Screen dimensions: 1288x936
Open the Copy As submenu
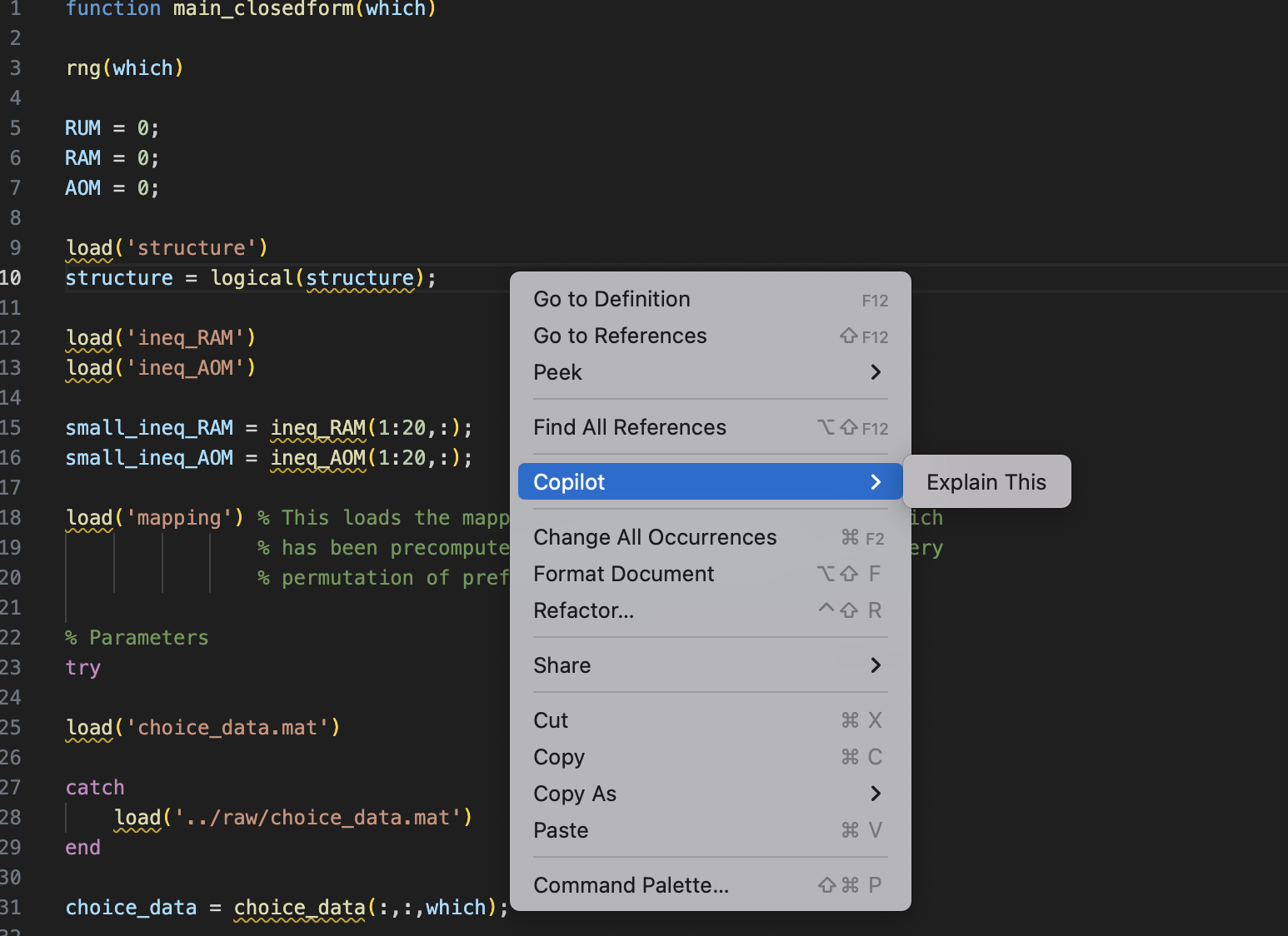pyautogui.click(x=575, y=794)
